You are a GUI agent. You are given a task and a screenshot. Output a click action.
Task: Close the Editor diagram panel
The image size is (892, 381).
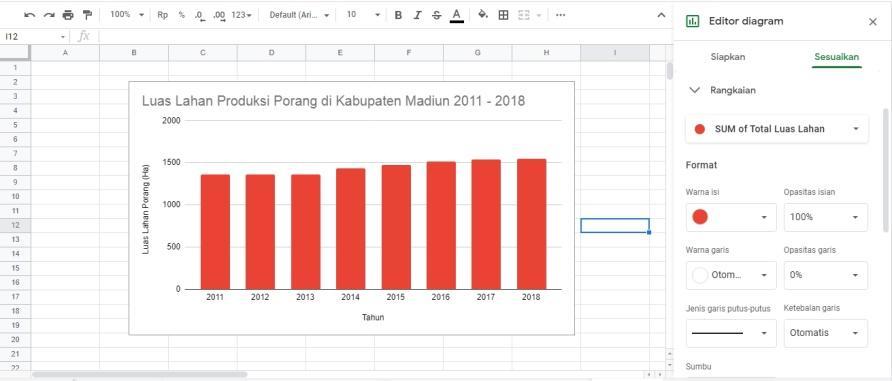pos(873,22)
